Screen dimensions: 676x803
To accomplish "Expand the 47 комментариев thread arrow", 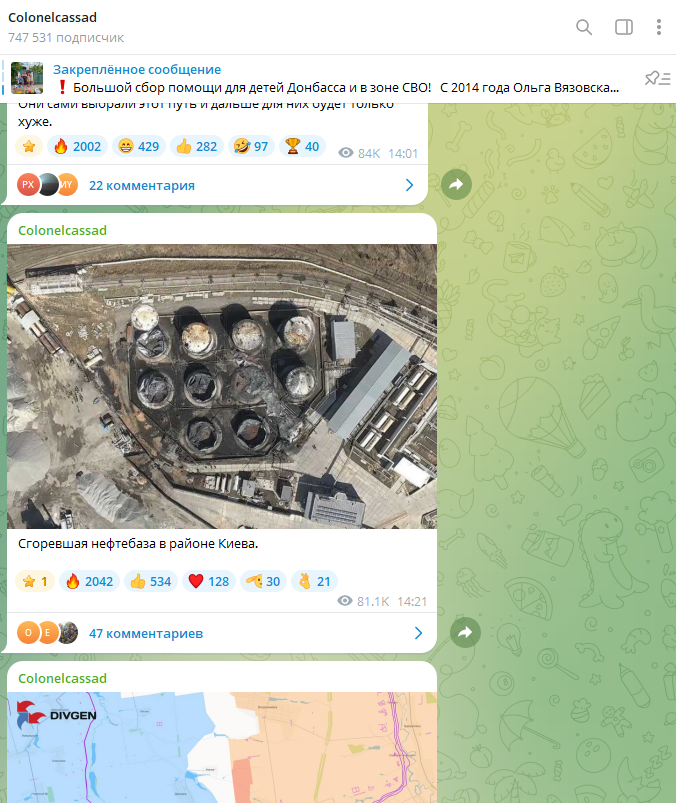I will (x=418, y=633).
